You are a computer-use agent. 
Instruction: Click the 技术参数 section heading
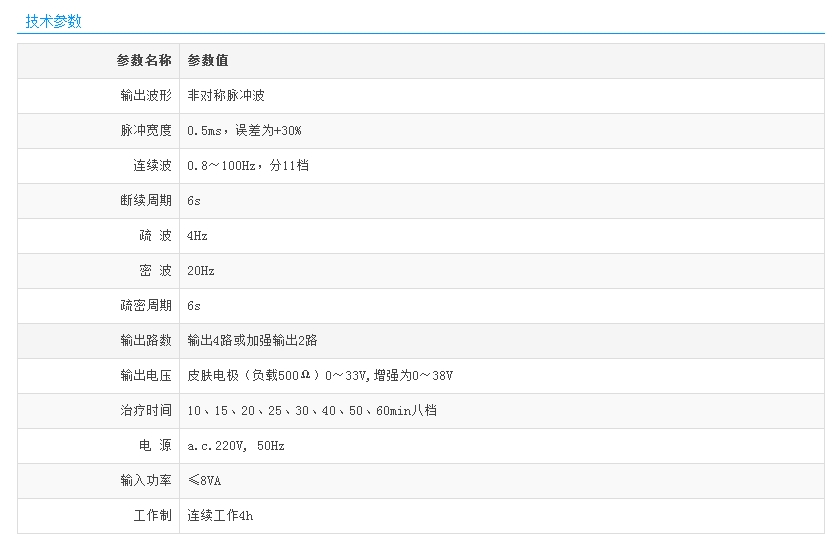click(x=53, y=21)
